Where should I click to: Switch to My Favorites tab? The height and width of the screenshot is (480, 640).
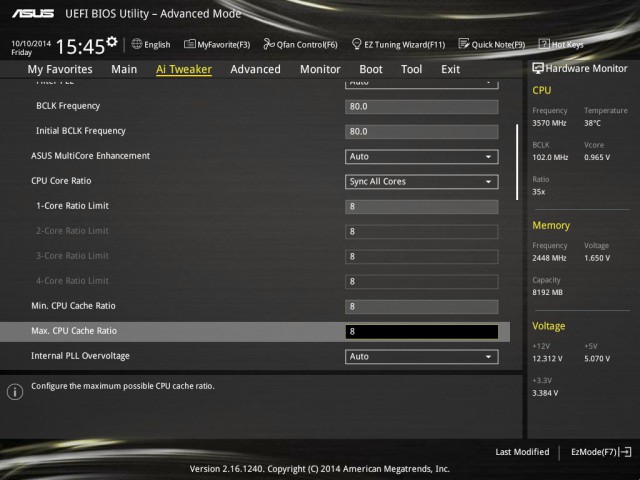click(60, 69)
